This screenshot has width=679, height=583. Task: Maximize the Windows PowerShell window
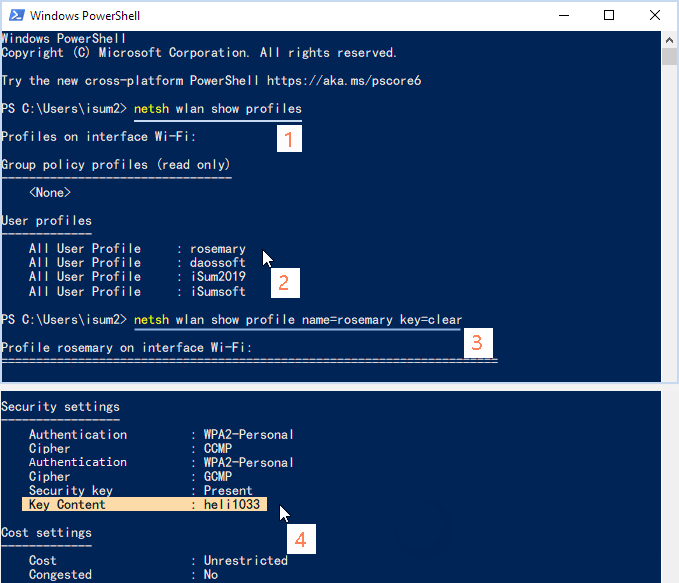pos(609,16)
